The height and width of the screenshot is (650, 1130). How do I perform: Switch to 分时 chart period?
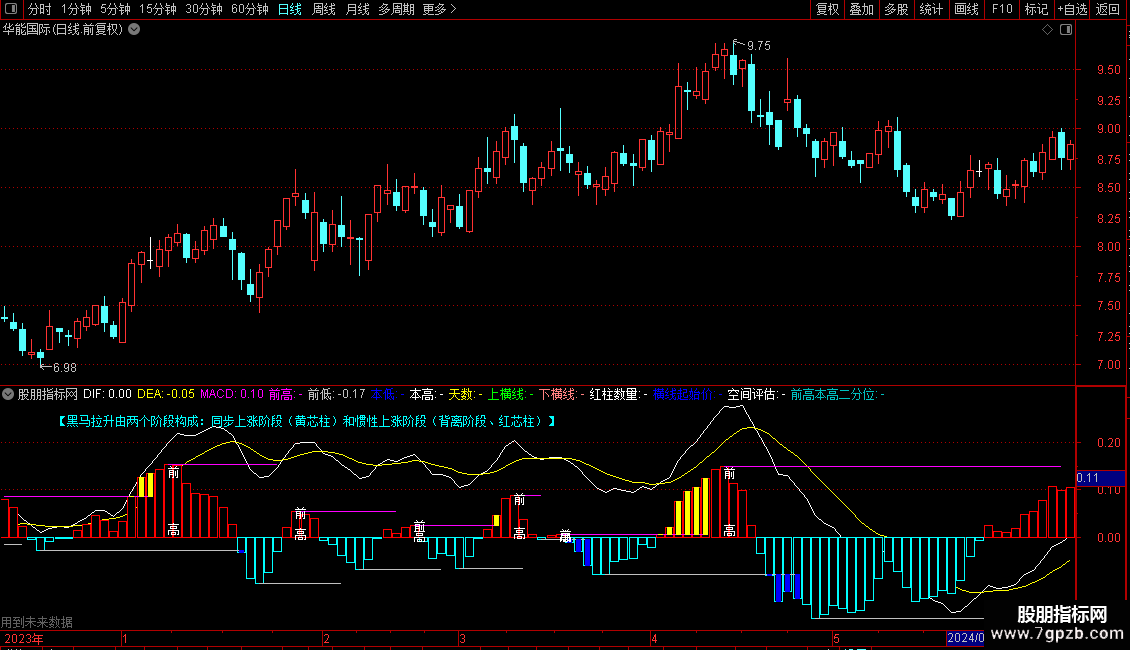point(40,9)
